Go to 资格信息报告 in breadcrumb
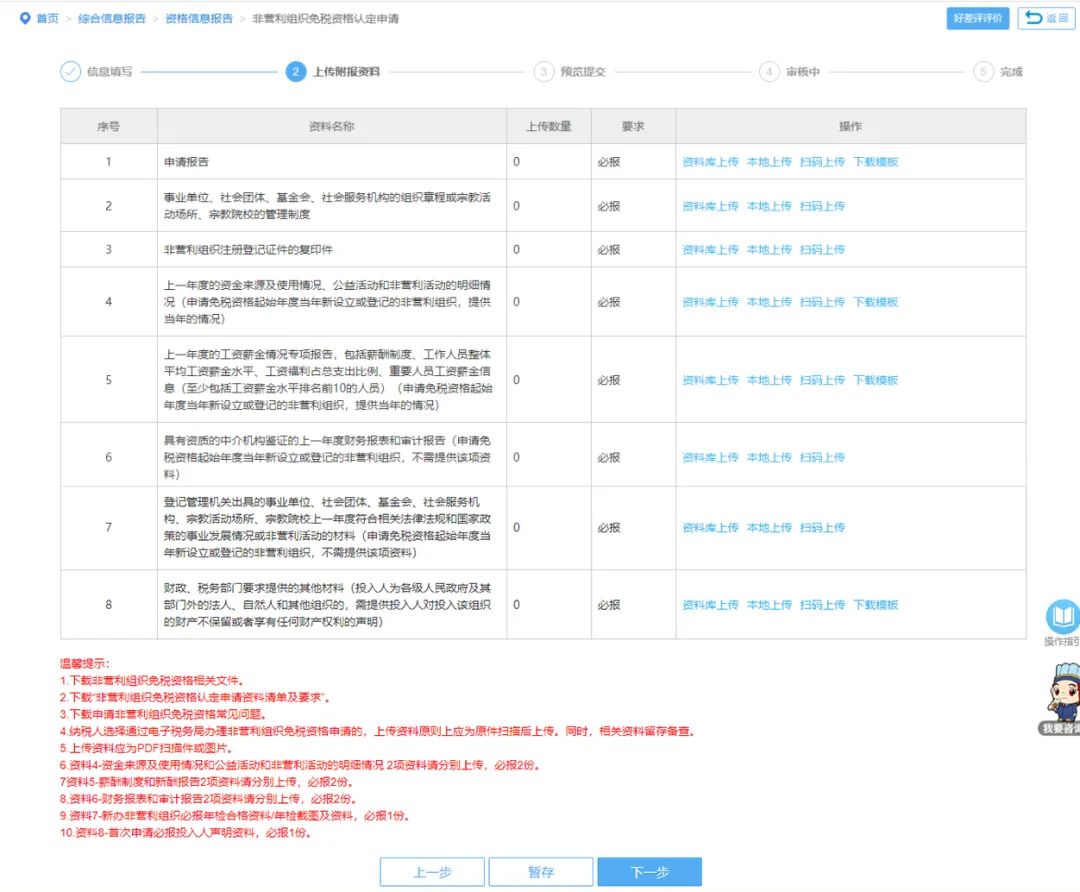The height and width of the screenshot is (892, 1080). 198,19
